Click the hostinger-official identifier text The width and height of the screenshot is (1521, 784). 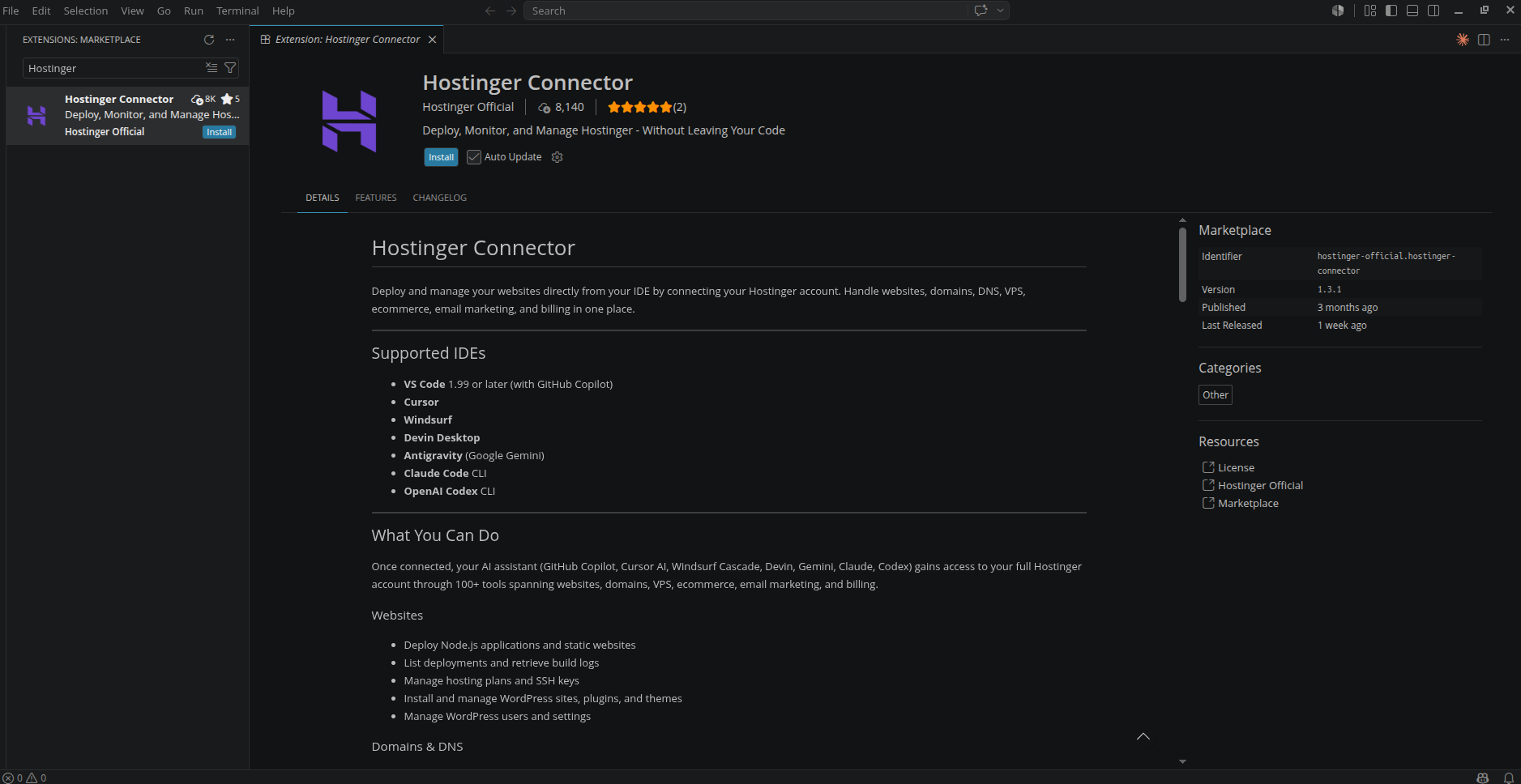[x=1386, y=263]
